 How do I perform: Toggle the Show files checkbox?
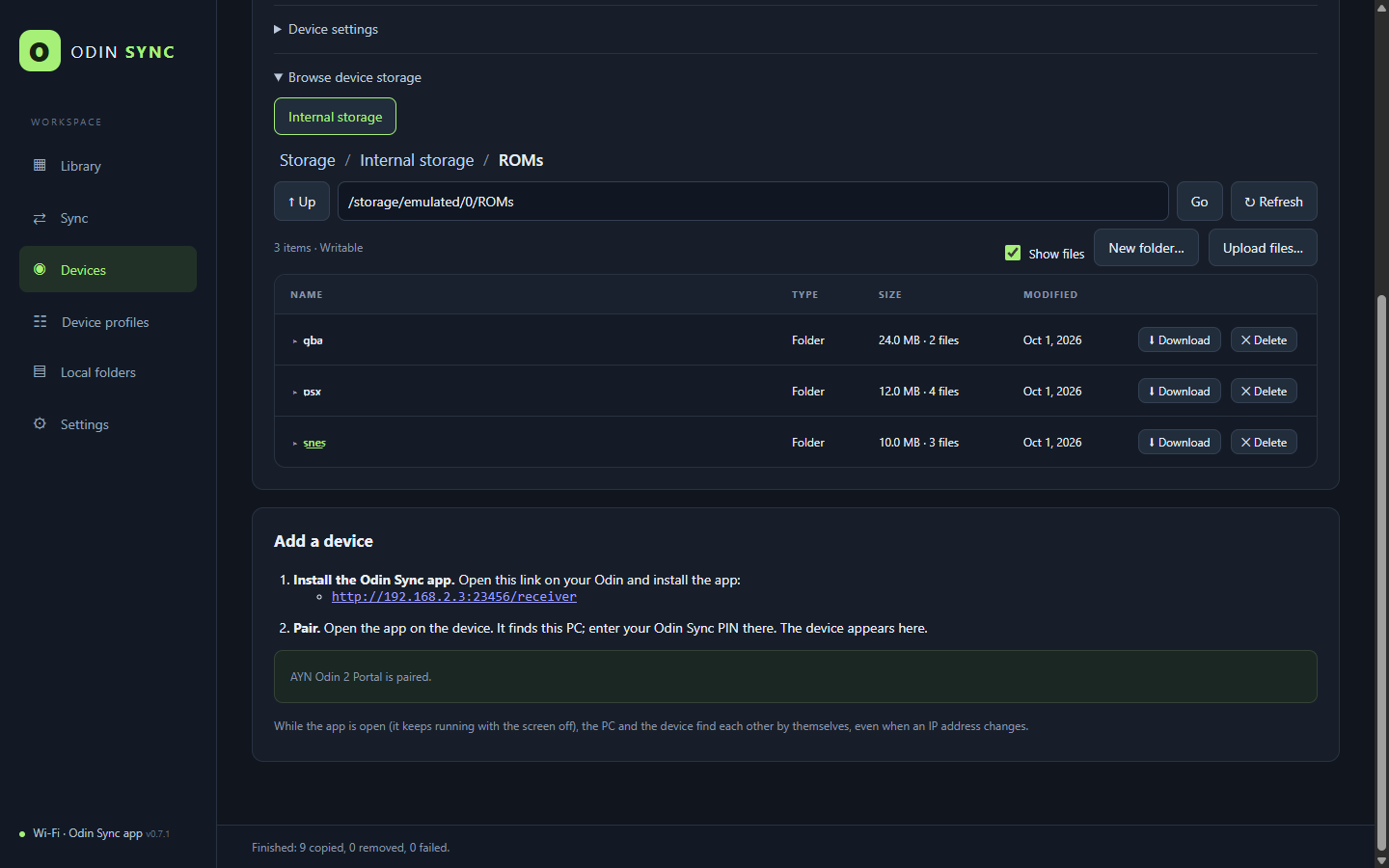[1013, 253]
